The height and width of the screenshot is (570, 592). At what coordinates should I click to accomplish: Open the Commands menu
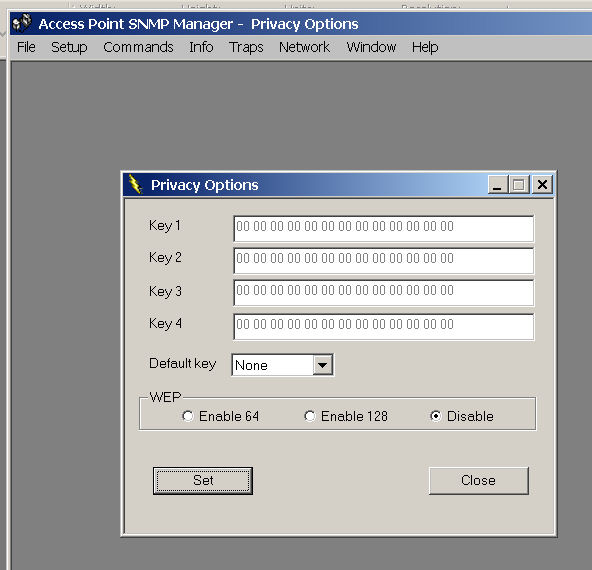point(138,47)
